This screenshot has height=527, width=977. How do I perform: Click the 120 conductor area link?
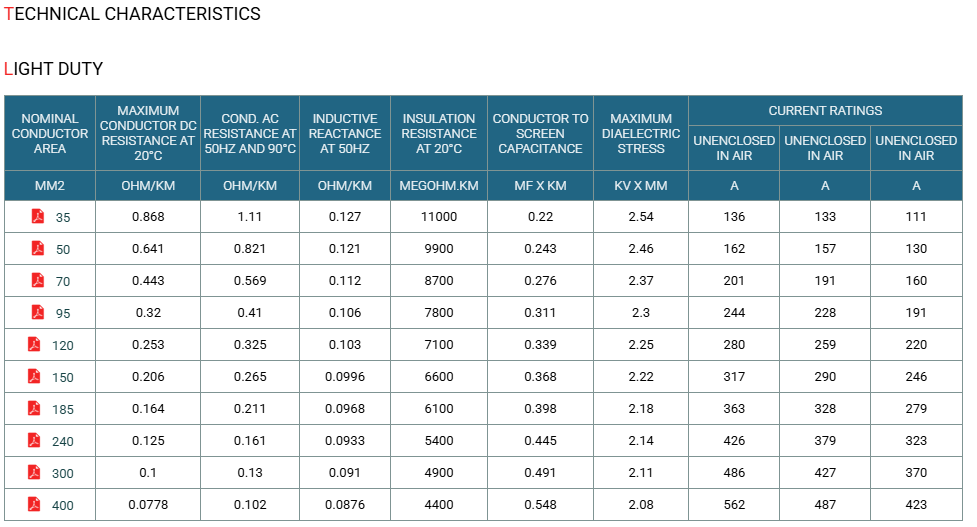[x=62, y=345]
